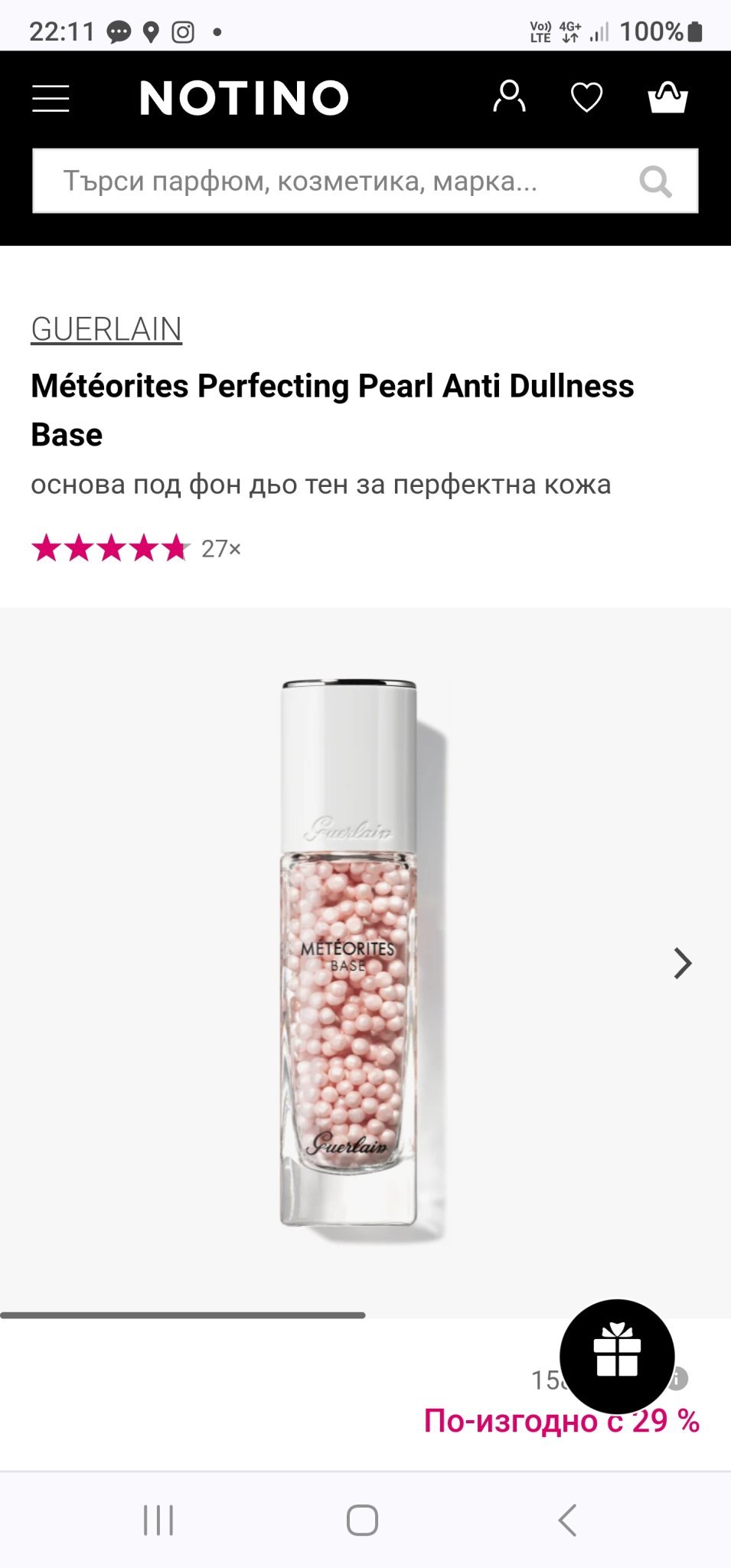Open the user account icon
Screen dimensions: 731x1568
509,97
